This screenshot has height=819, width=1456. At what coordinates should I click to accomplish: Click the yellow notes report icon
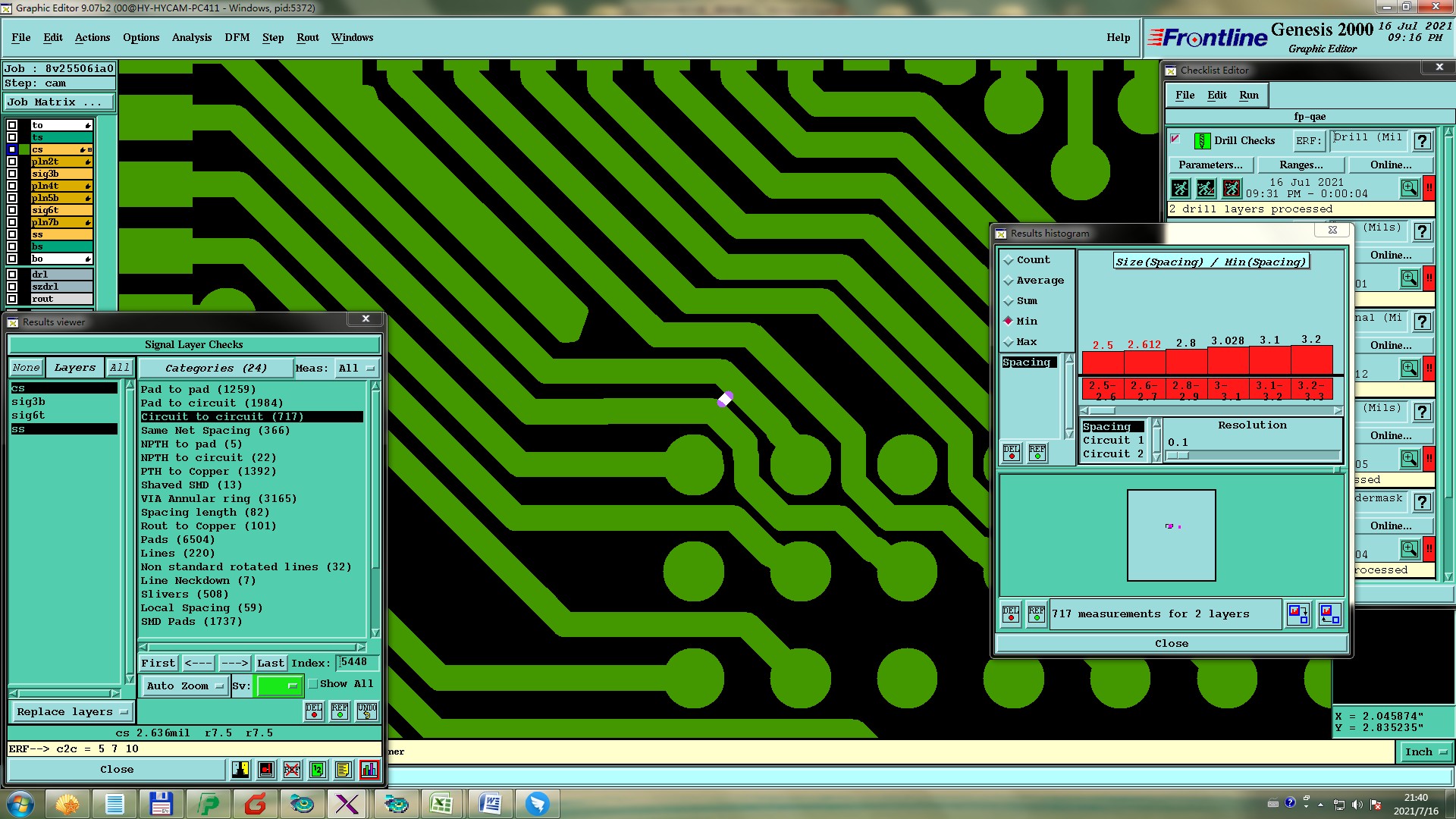click(x=343, y=770)
